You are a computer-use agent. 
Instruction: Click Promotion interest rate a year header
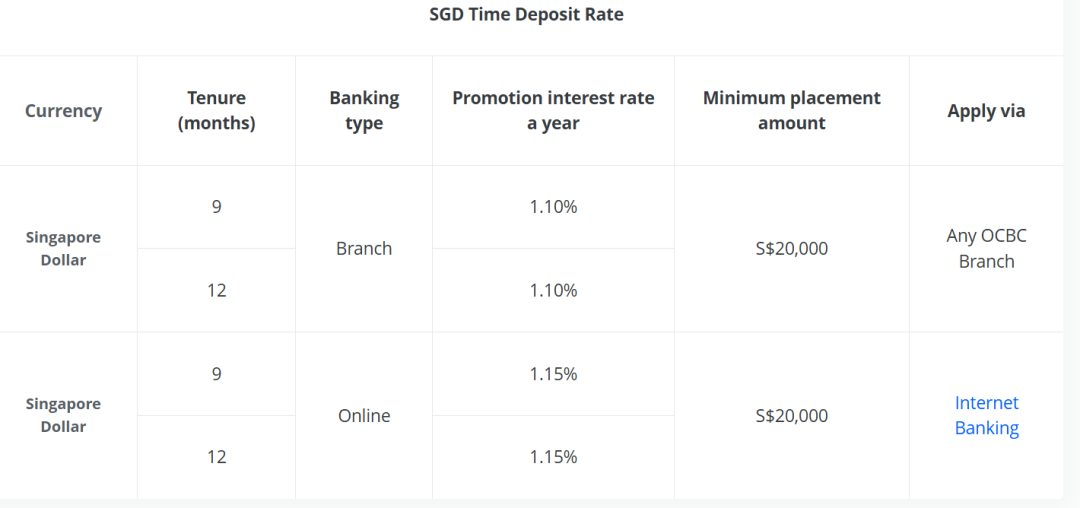(553, 110)
